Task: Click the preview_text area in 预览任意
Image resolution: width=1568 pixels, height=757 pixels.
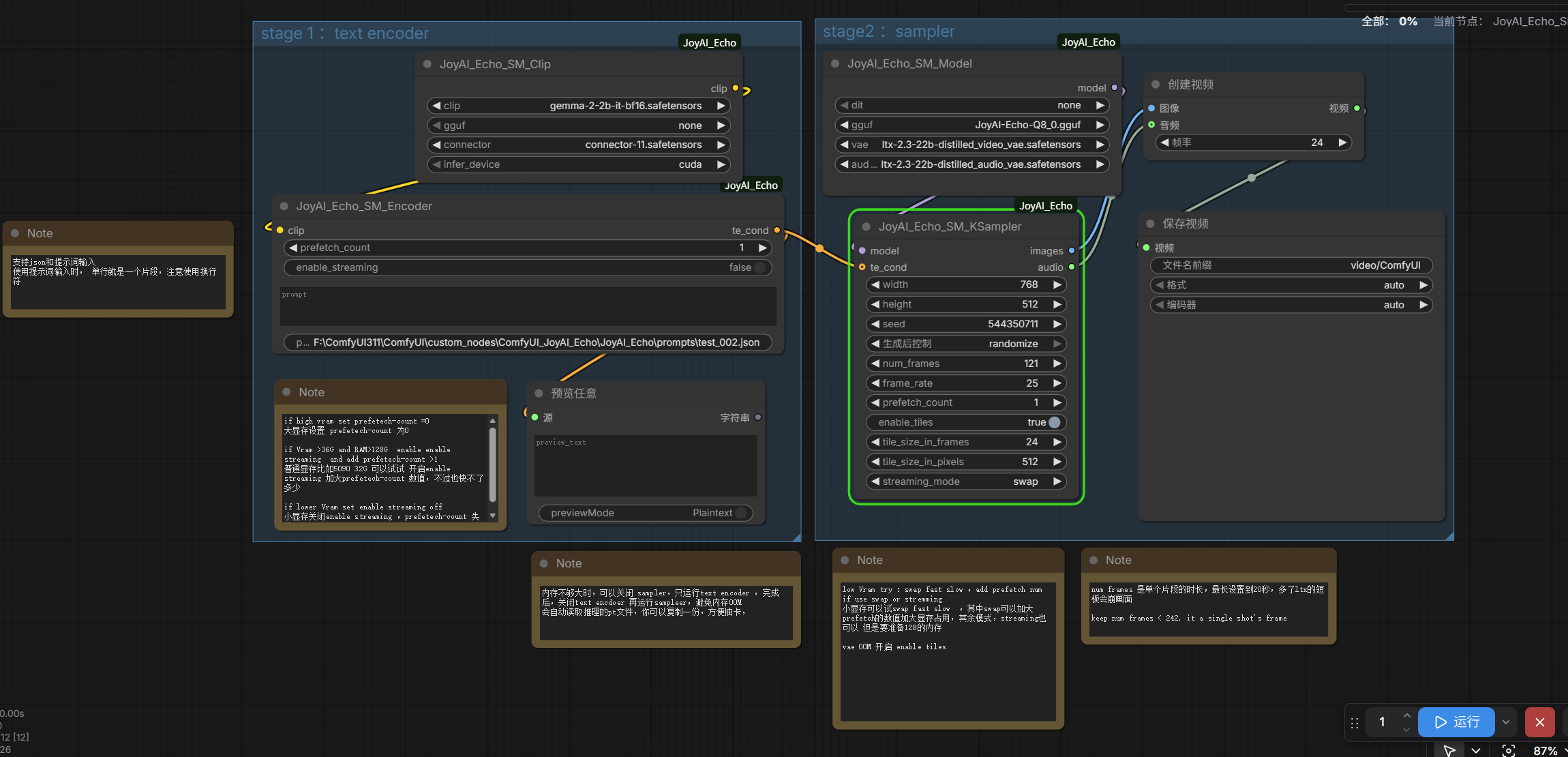Action: click(x=646, y=465)
